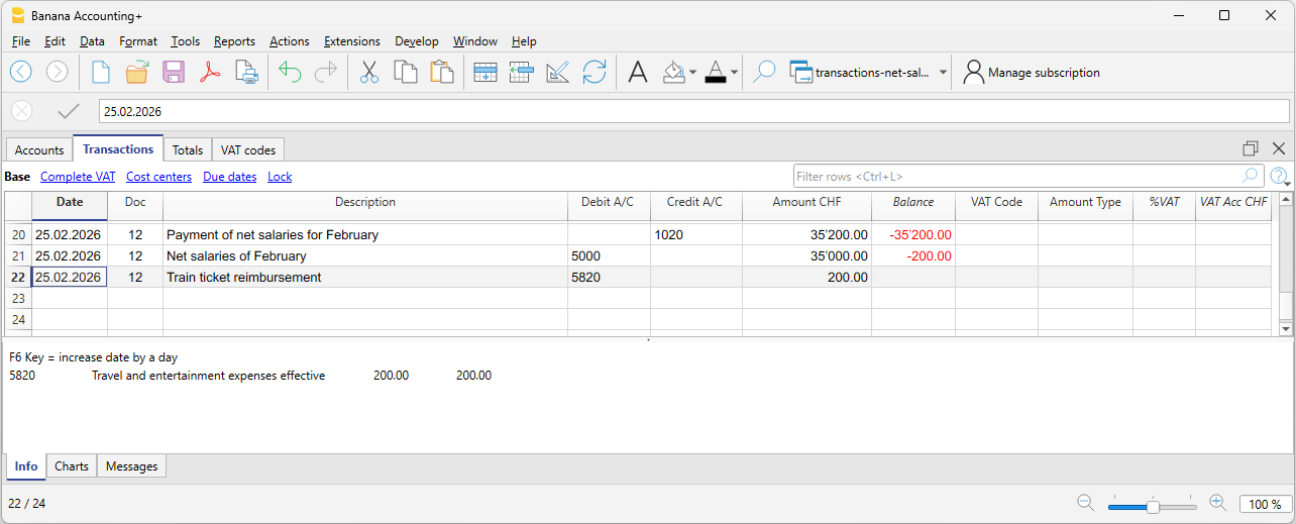1296x524 pixels.
Task: Click the table scrollbar down arrow
Action: click(x=1286, y=328)
